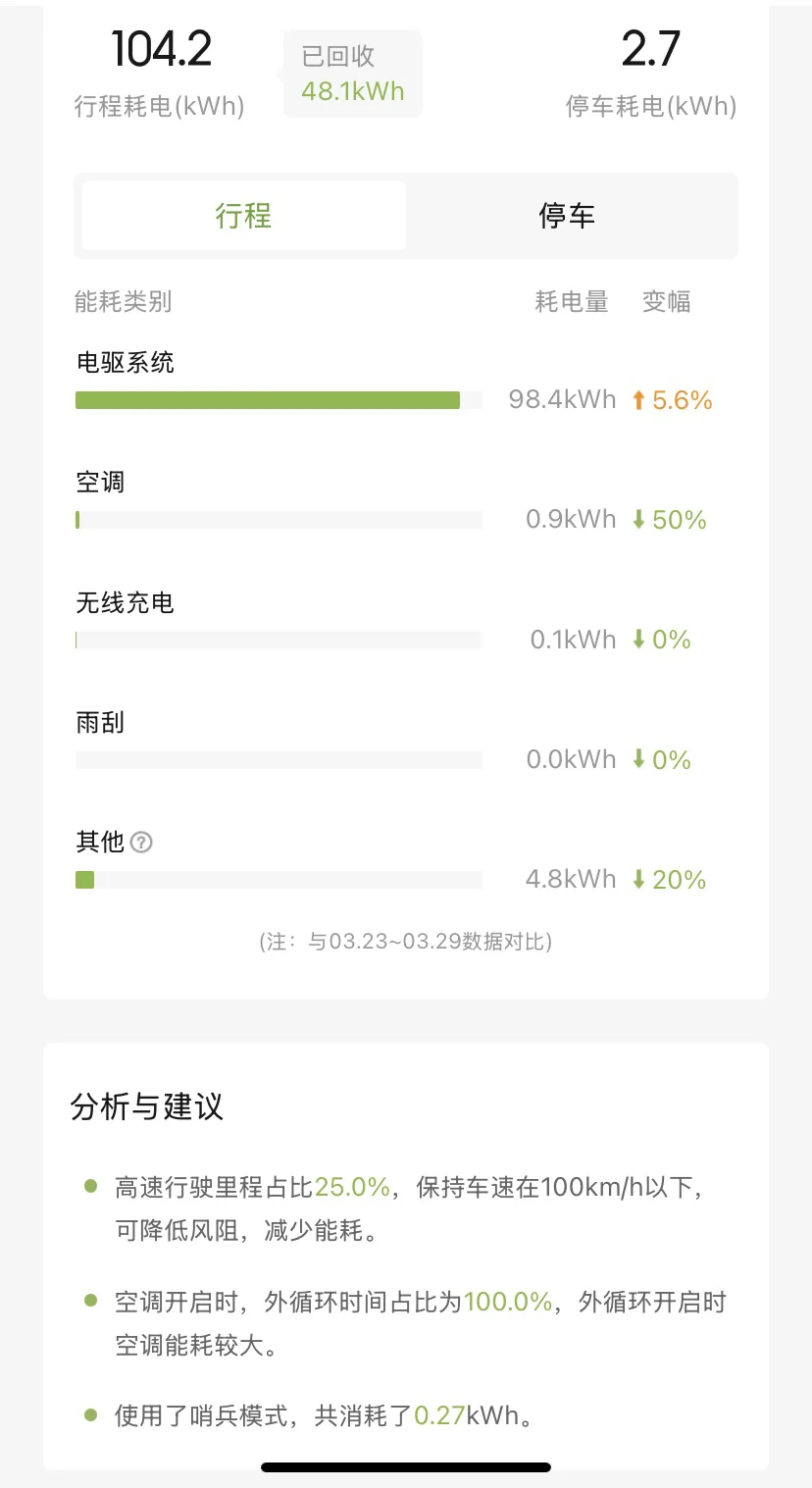Switch to the 停车 tab
This screenshot has width=812, height=1488.
coord(567,216)
